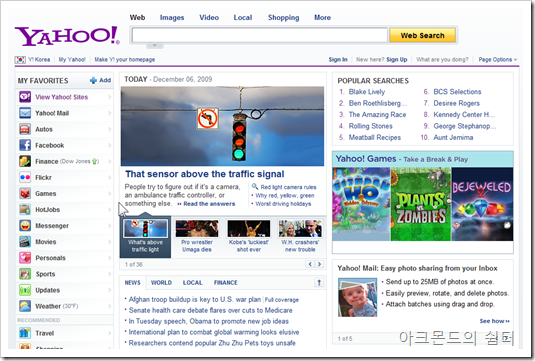535x361 pixels.
Task: Click the HotJobs briefcase icon
Action: pos(25,210)
